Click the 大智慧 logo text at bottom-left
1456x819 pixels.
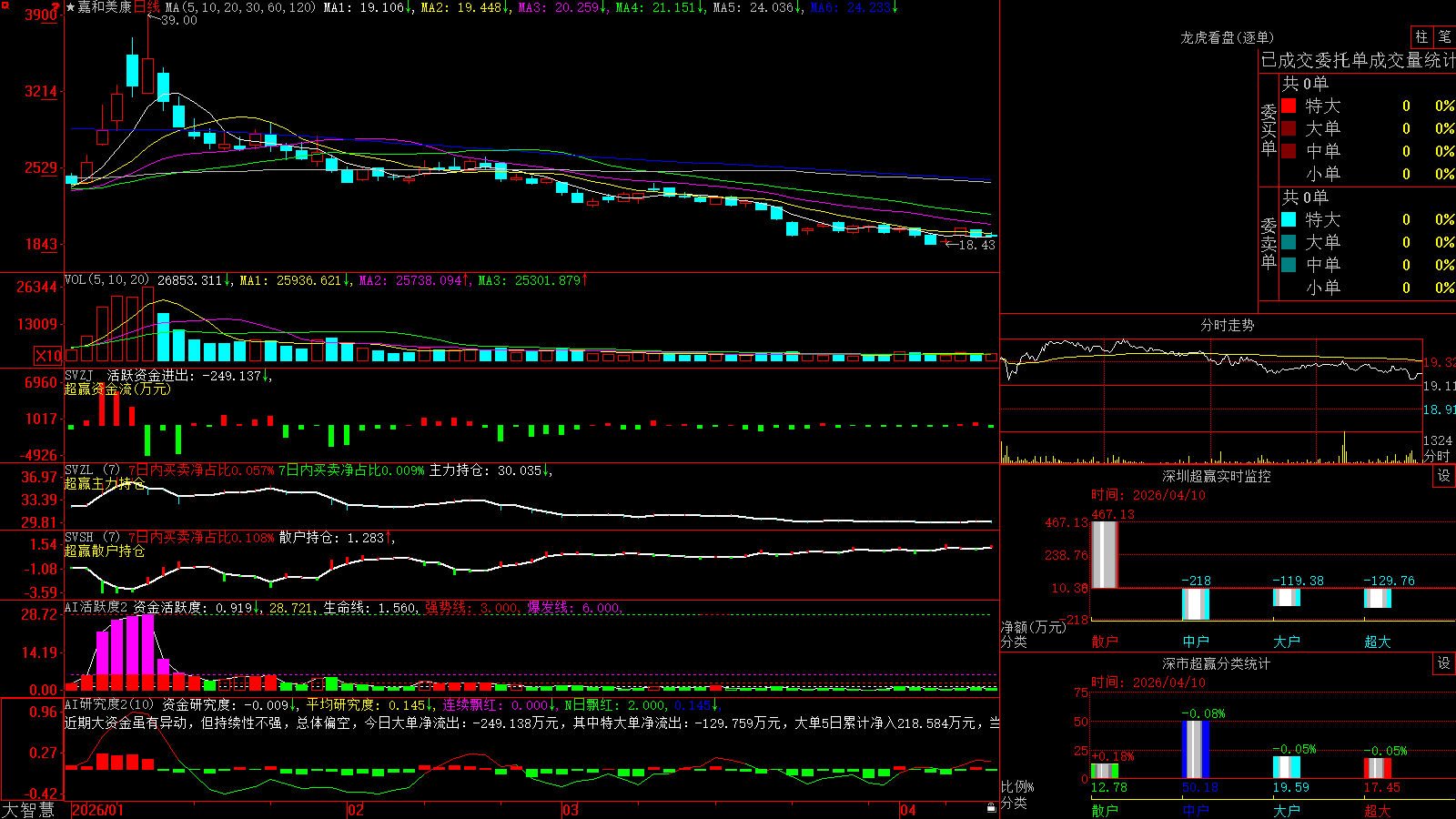click(x=28, y=809)
